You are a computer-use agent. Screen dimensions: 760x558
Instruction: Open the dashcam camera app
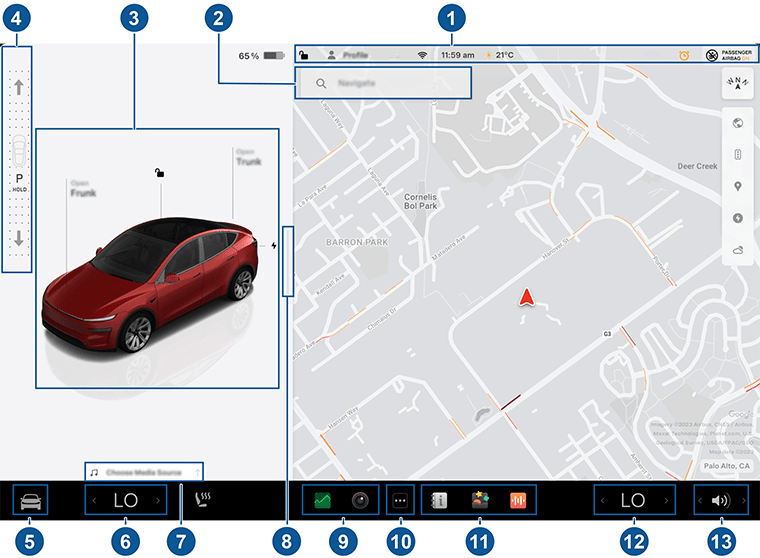(x=358, y=499)
